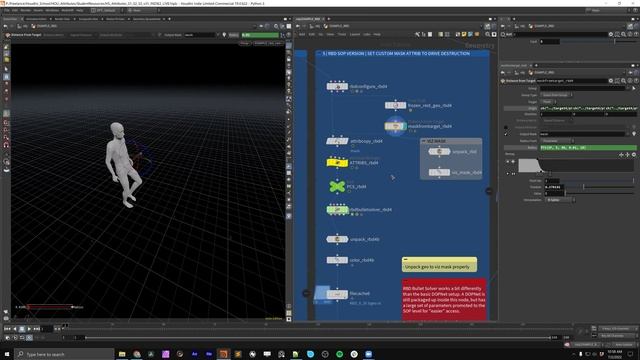This screenshot has width=640, height=360.
Task: Click the jump to first frame button
Action: coord(7,329)
